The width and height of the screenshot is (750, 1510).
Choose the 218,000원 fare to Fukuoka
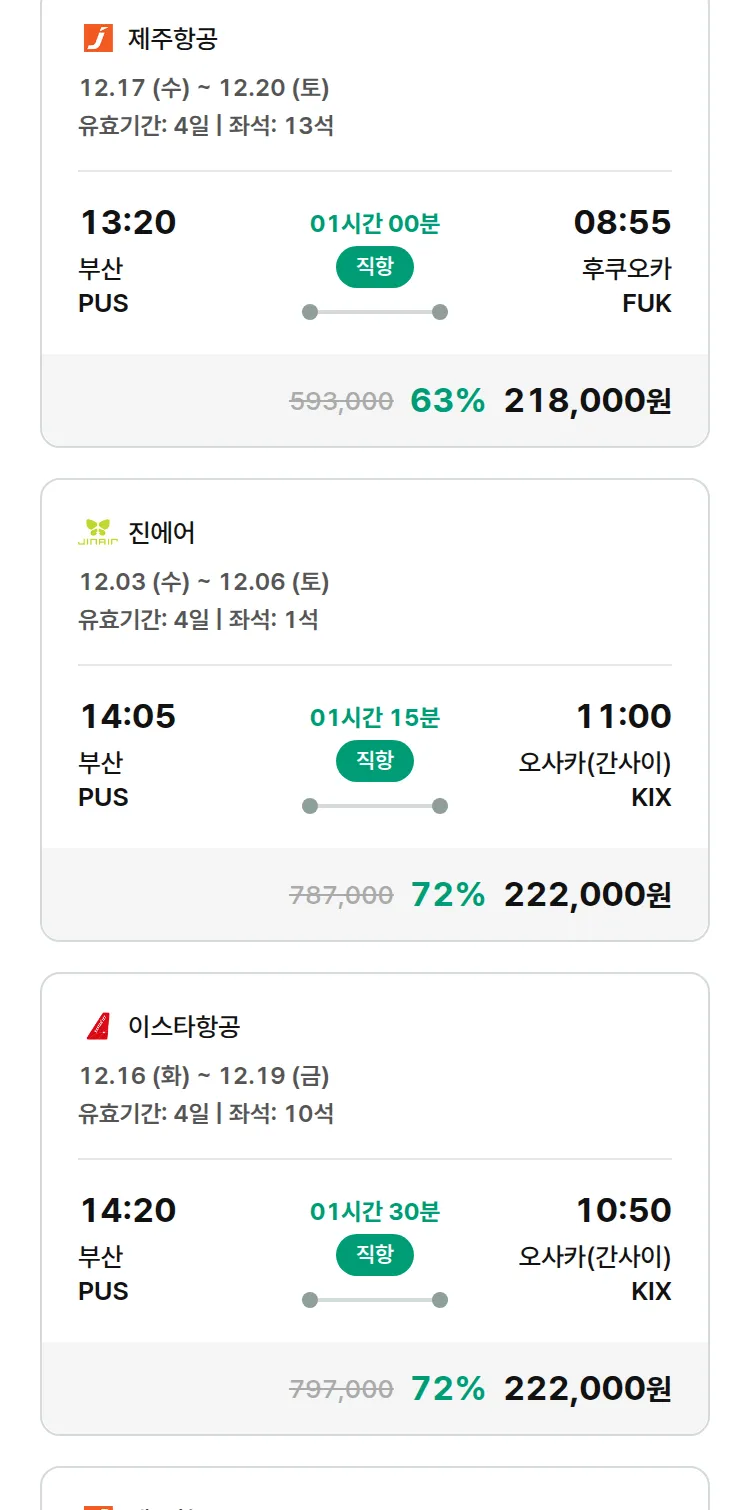pos(587,401)
